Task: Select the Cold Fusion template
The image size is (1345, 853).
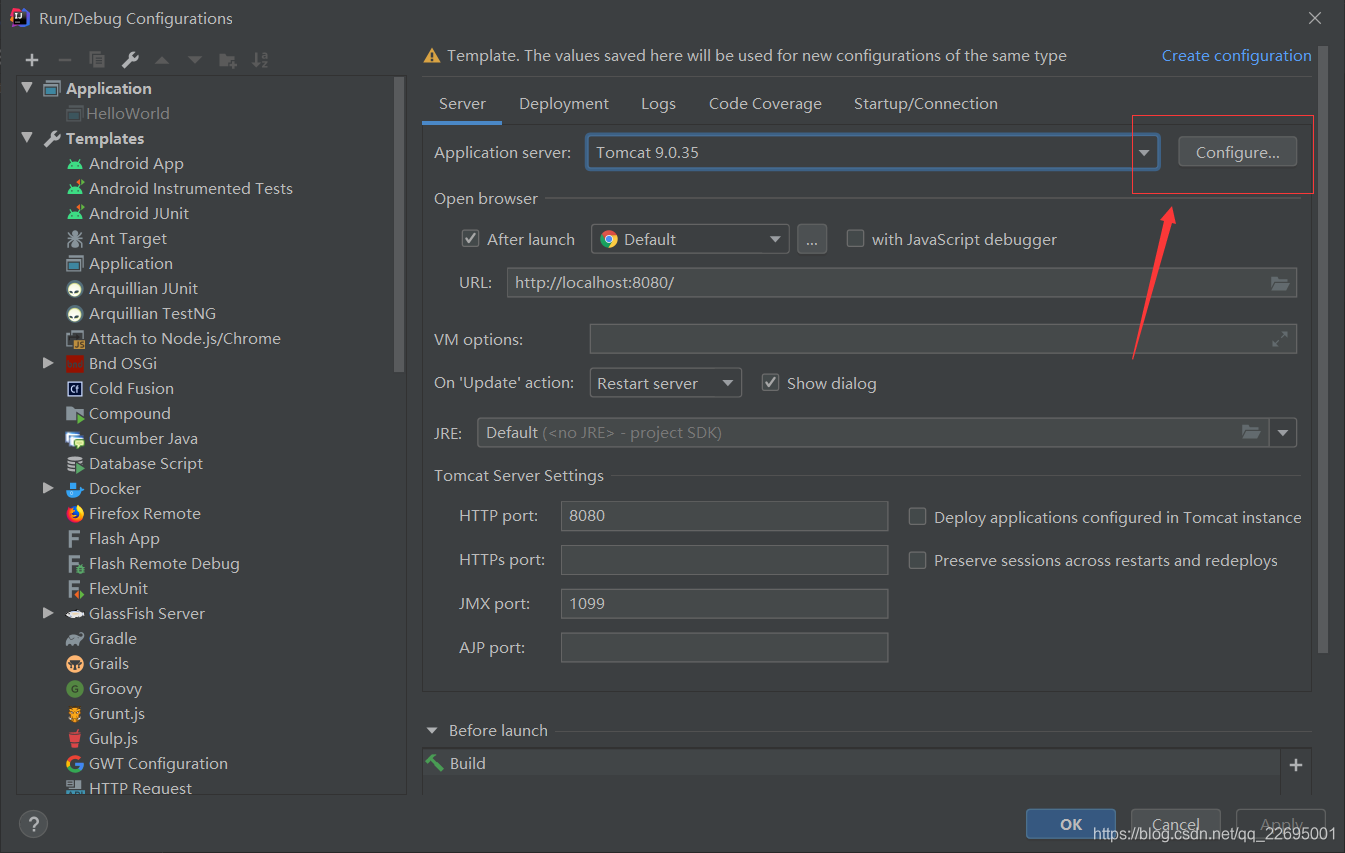Action: tap(131, 388)
